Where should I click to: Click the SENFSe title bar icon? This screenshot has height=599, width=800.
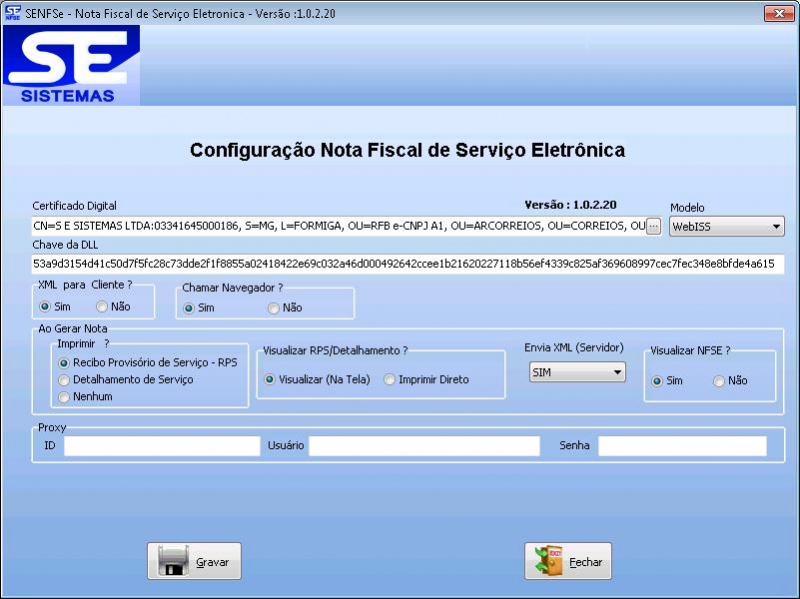[x=13, y=13]
